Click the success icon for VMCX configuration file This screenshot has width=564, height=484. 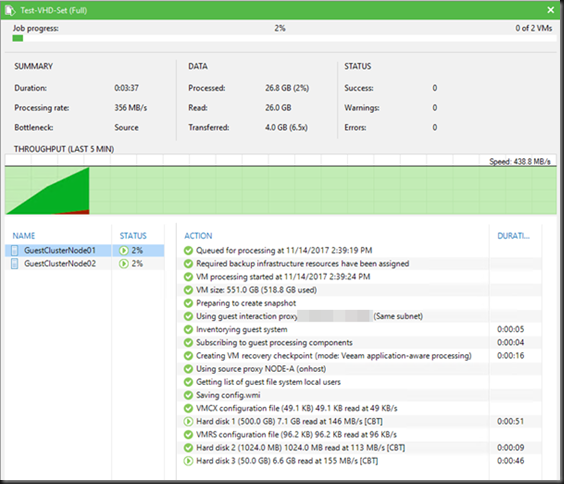click(188, 408)
